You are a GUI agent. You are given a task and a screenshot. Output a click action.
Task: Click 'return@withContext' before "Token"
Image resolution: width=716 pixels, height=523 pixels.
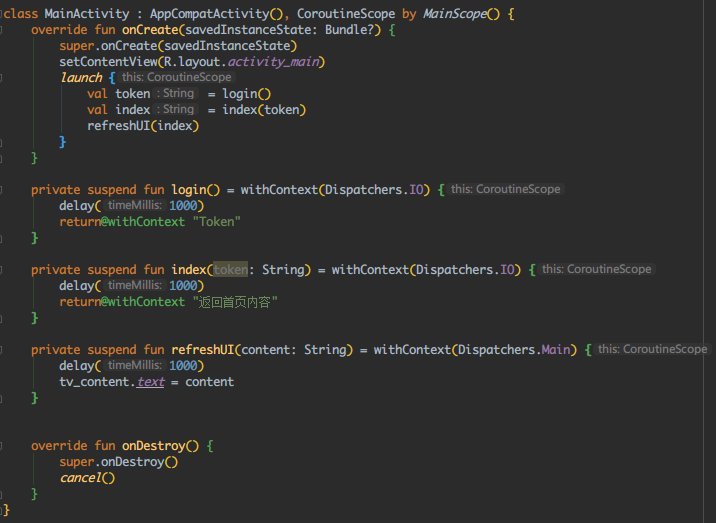[122, 222]
